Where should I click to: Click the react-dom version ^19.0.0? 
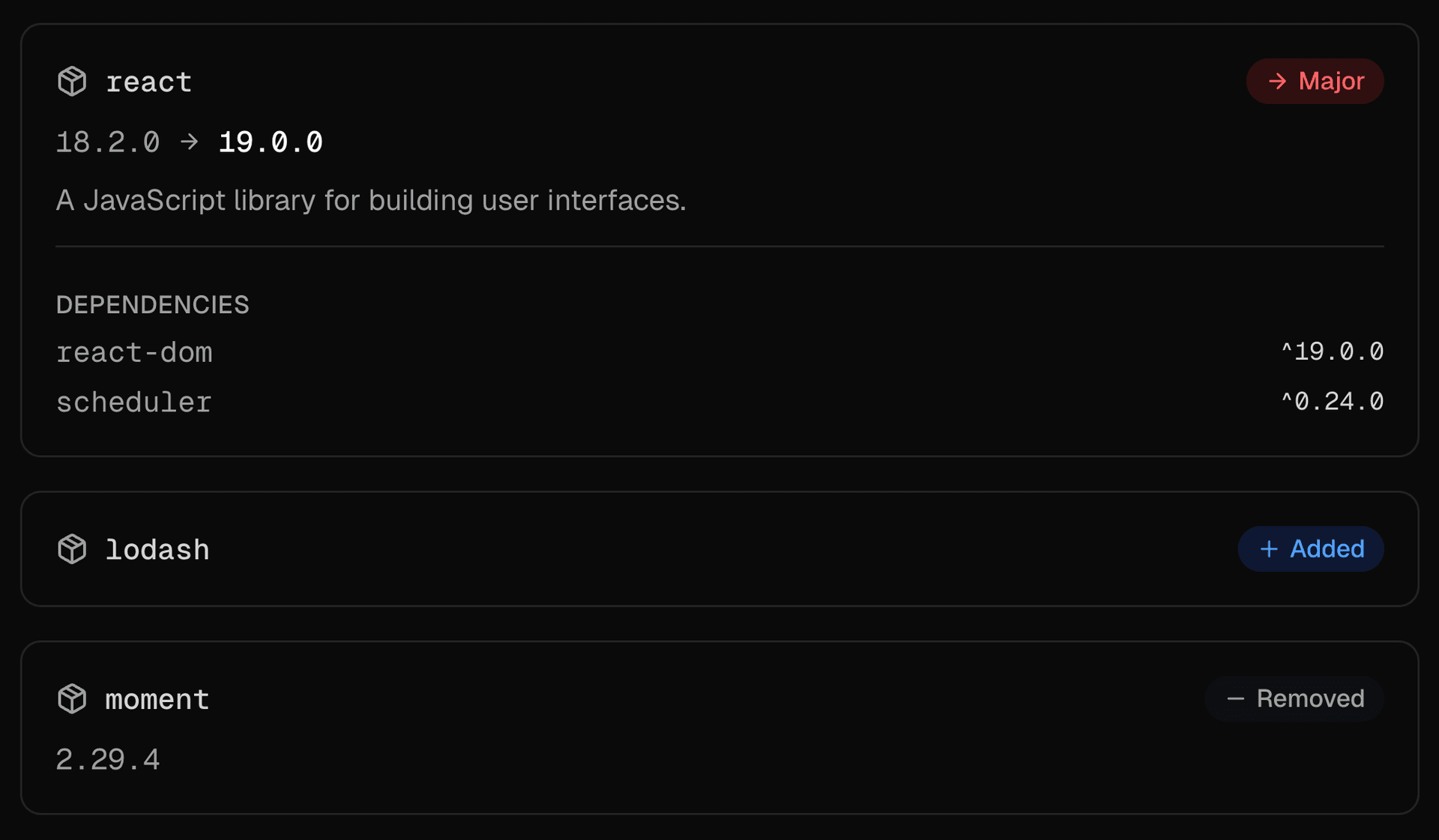1332,351
